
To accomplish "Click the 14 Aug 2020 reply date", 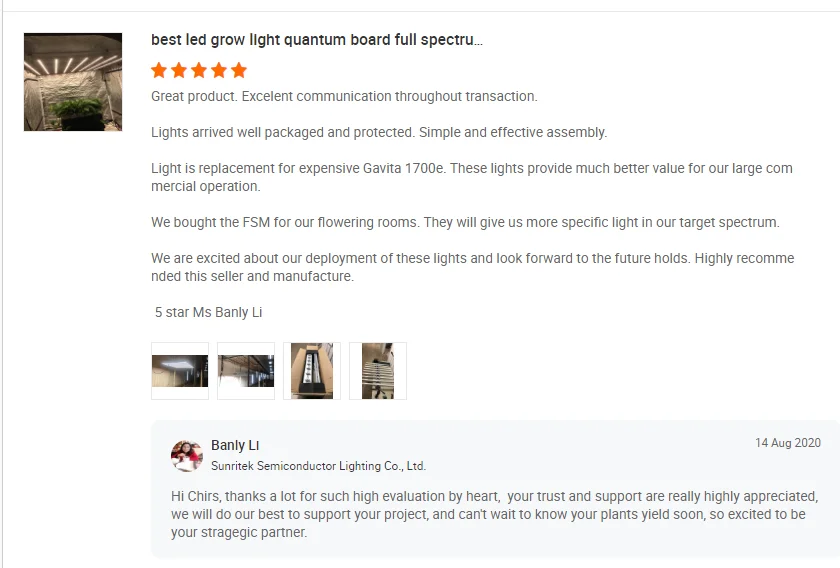I will [787, 443].
